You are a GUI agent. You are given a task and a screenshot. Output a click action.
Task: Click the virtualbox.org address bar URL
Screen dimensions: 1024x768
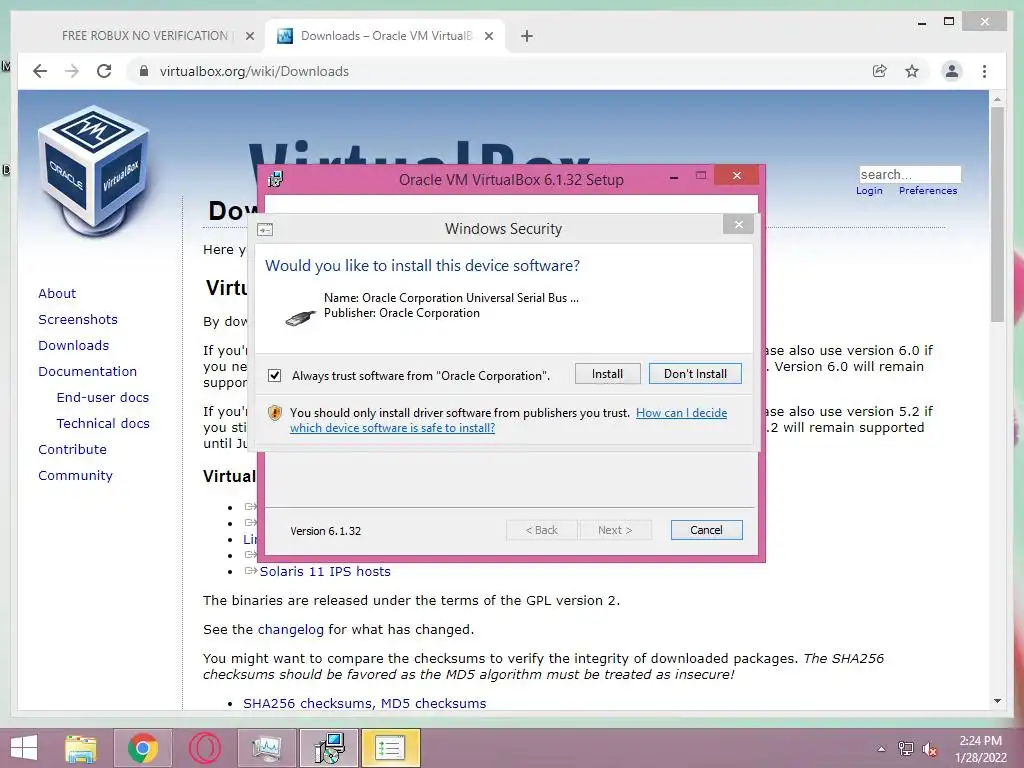pyautogui.click(x=254, y=71)
